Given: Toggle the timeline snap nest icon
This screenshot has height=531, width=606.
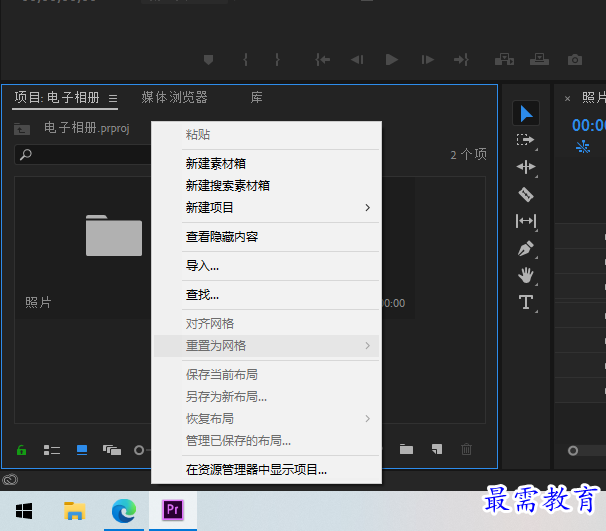Looking at the screenshot, I should point(583,147).
